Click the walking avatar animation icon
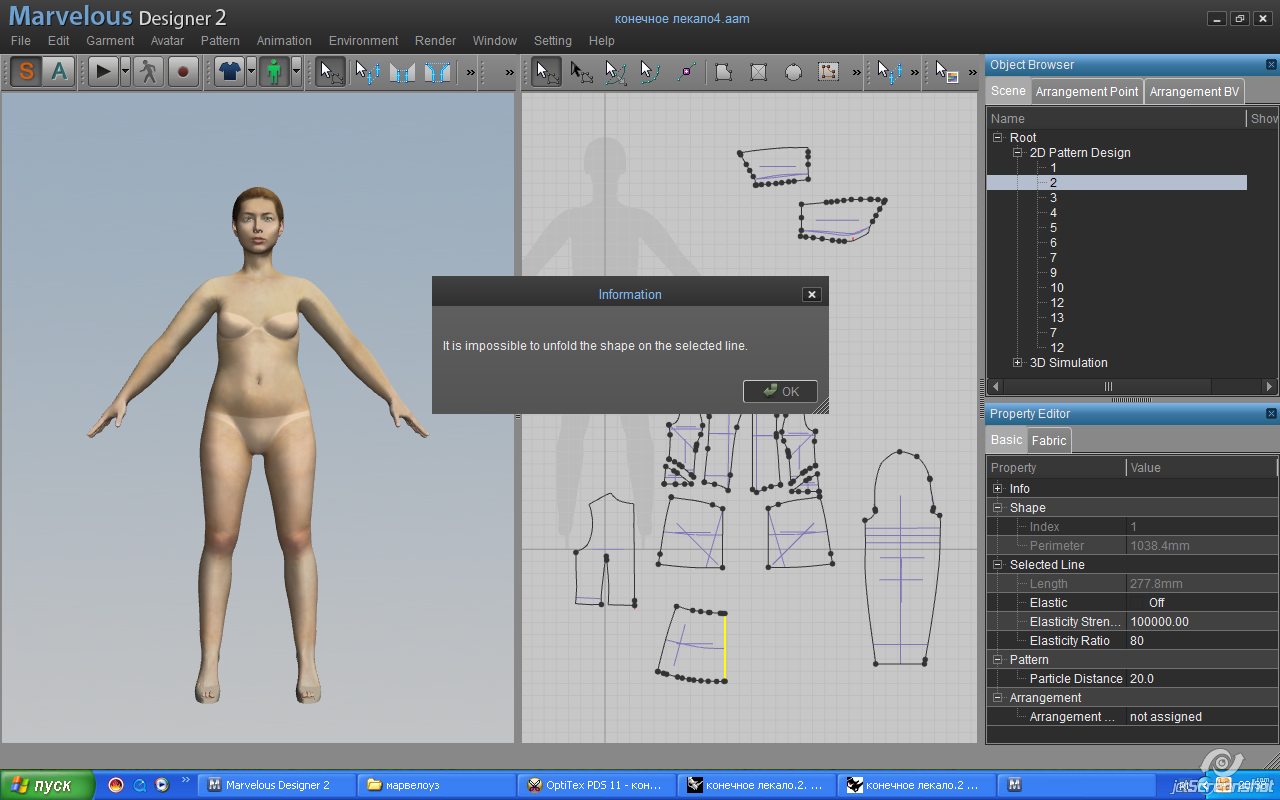The image size is (1280, 800). tap(148, 72)
